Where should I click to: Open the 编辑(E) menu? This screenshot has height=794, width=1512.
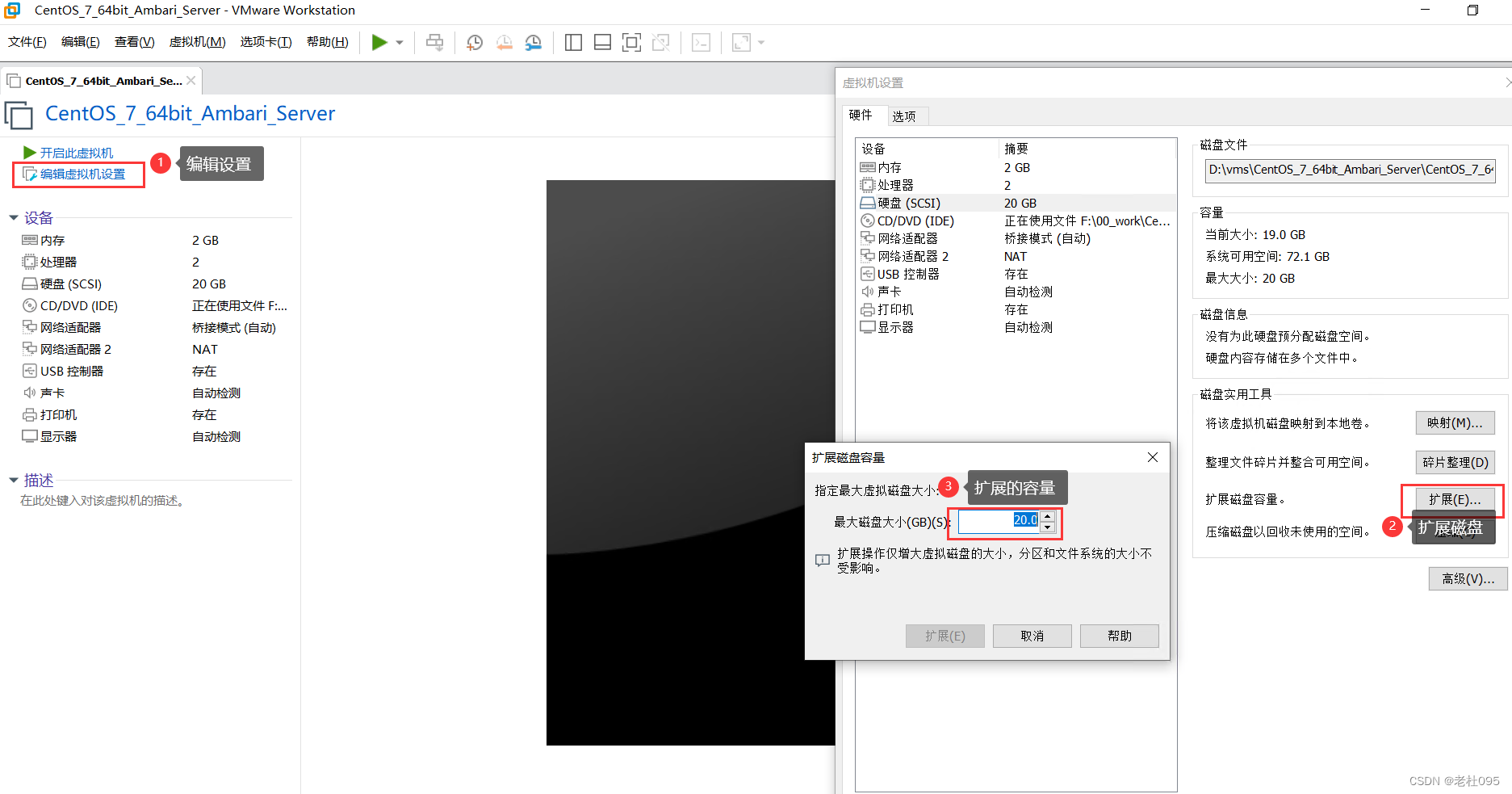tap(81, 42)
